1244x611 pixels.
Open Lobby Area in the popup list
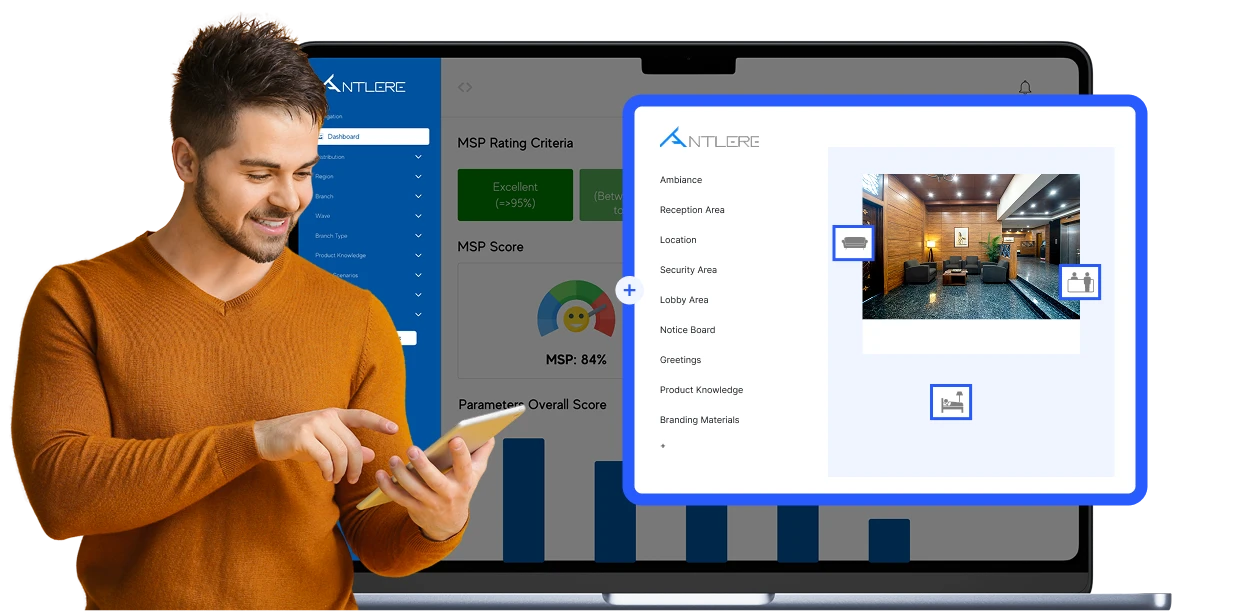[x=684, y=300]
